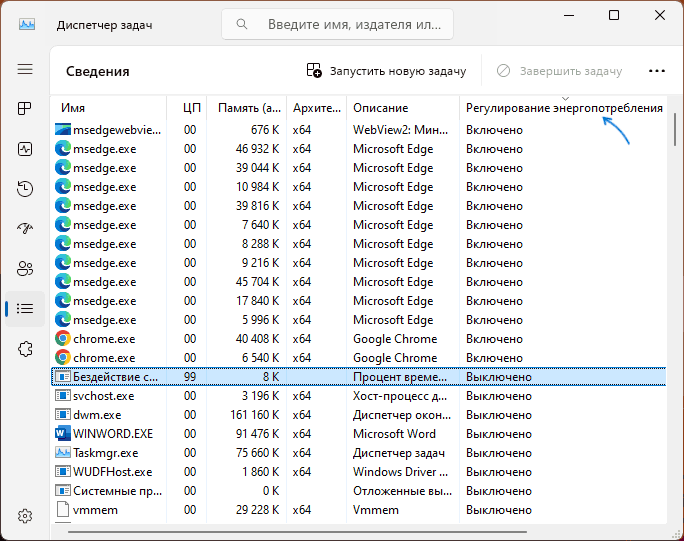Click Включено in the msedgewebview row
The height and width of the screenshot is (541, 684).
[494, 130]
